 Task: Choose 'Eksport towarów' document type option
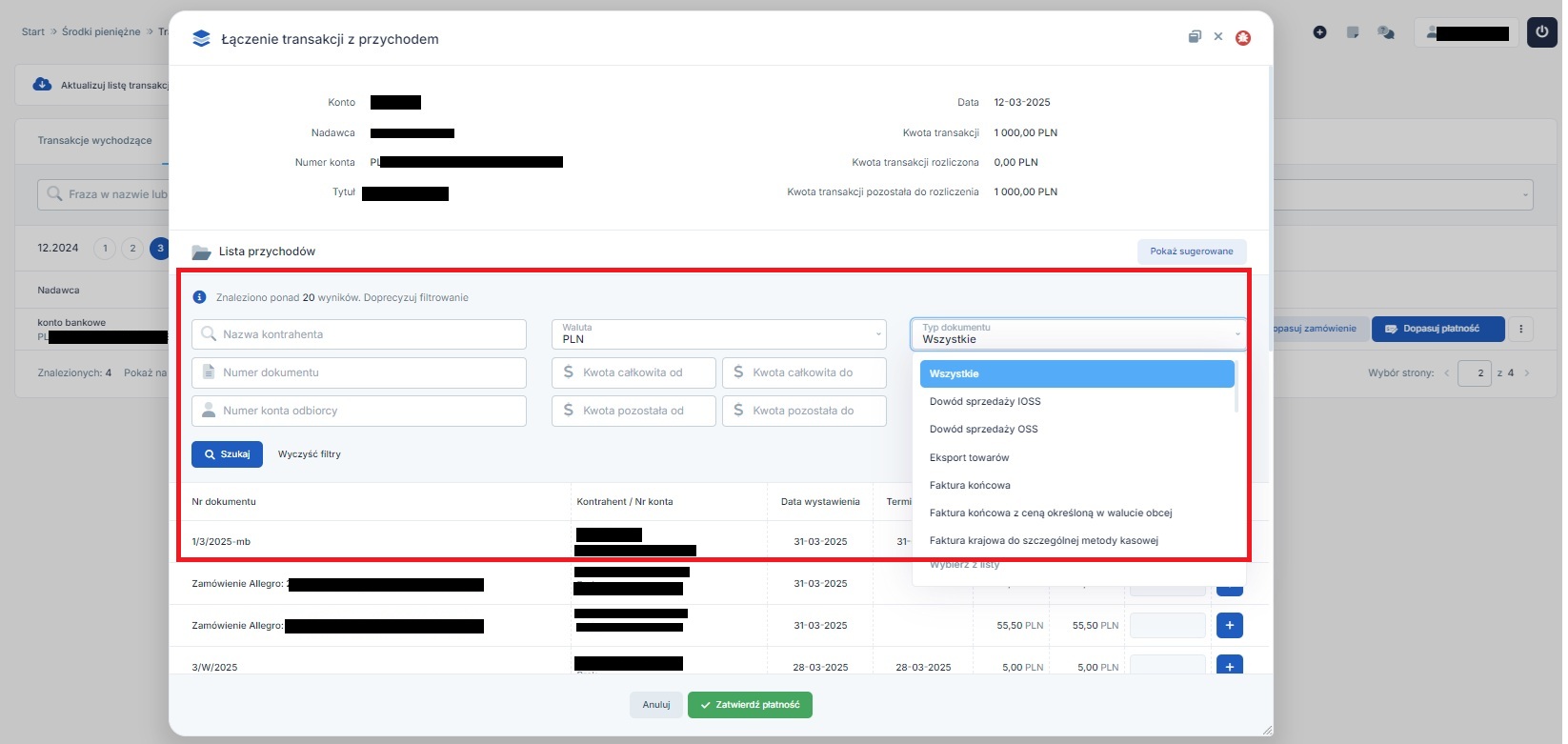click(969, 457)
